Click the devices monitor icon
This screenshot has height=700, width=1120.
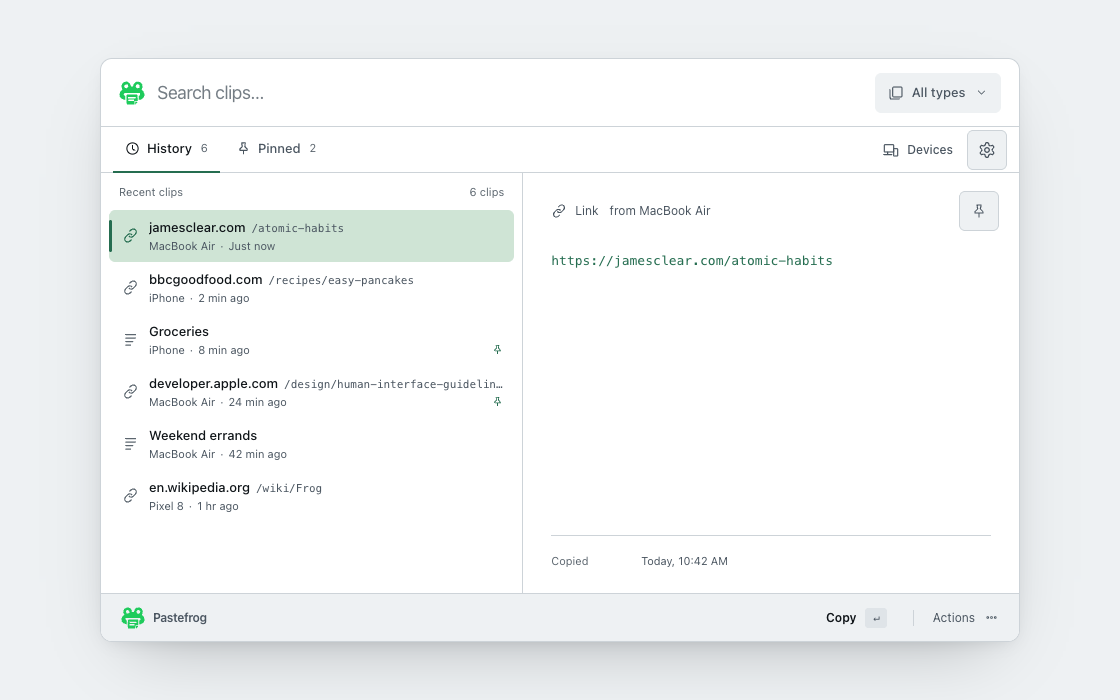coord(891,150)
